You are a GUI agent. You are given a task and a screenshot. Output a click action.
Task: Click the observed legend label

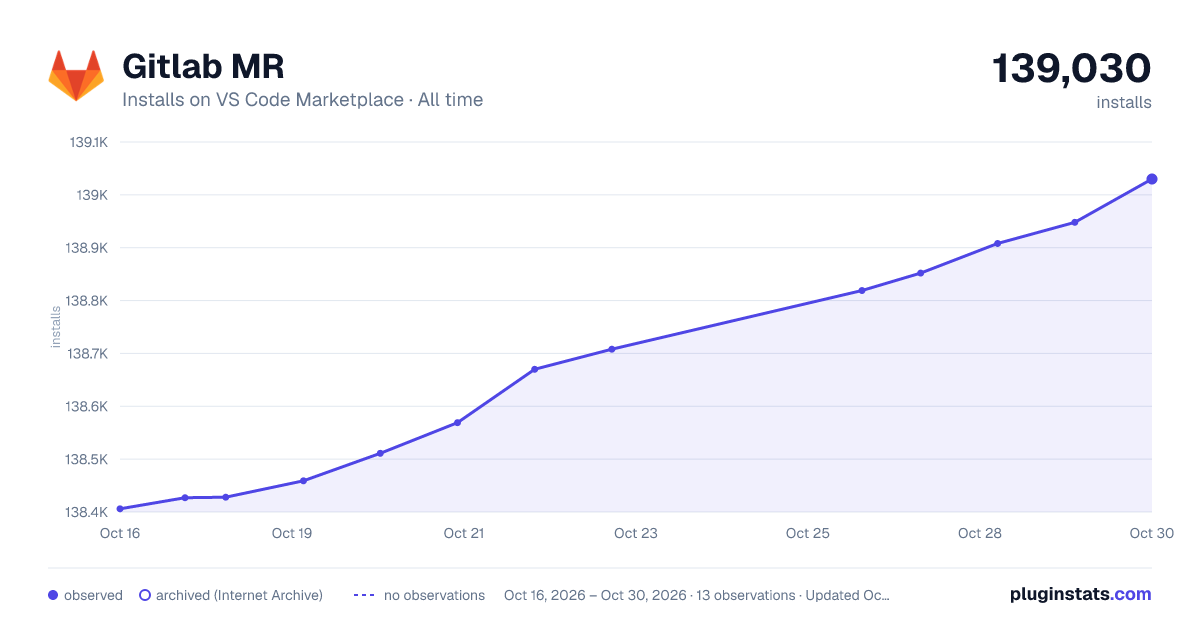93,595
